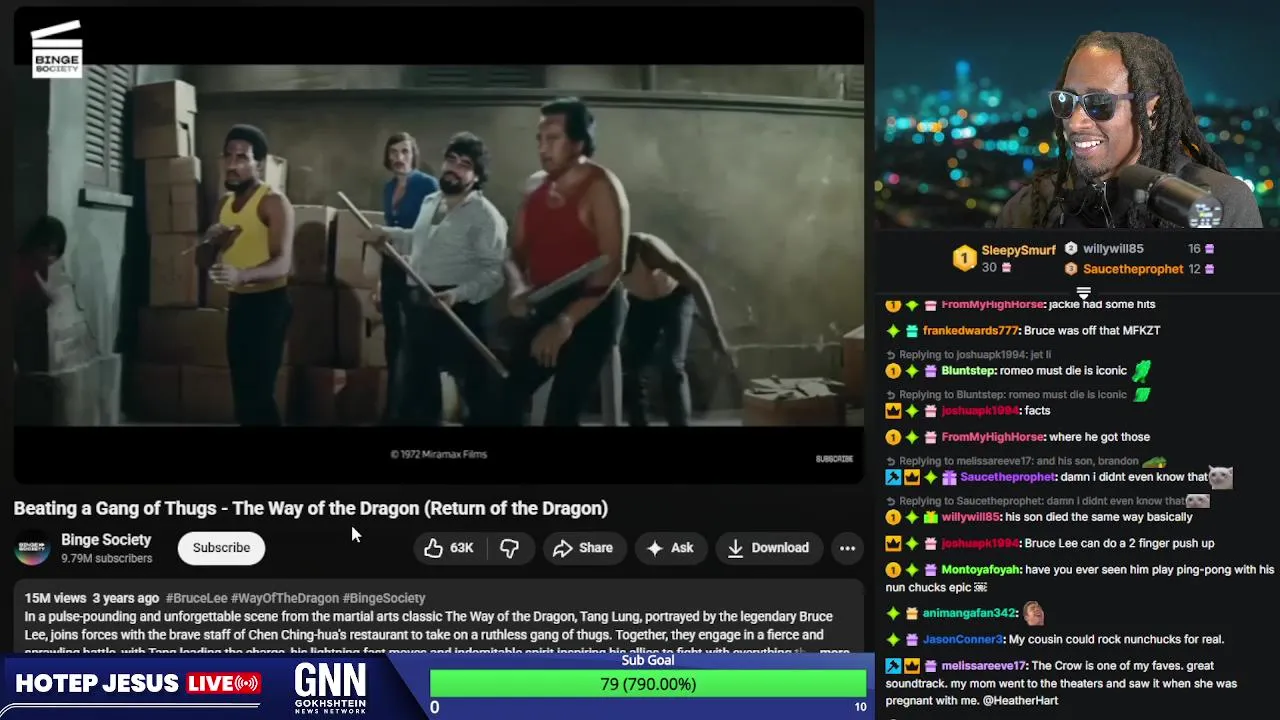Collapse the gifter leaderboard handle
The image size is (1280, 720).
1083,293
